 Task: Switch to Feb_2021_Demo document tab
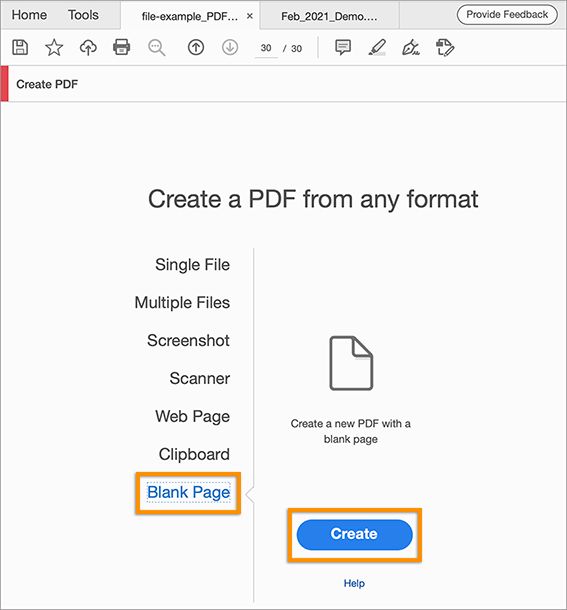[329, 16]
